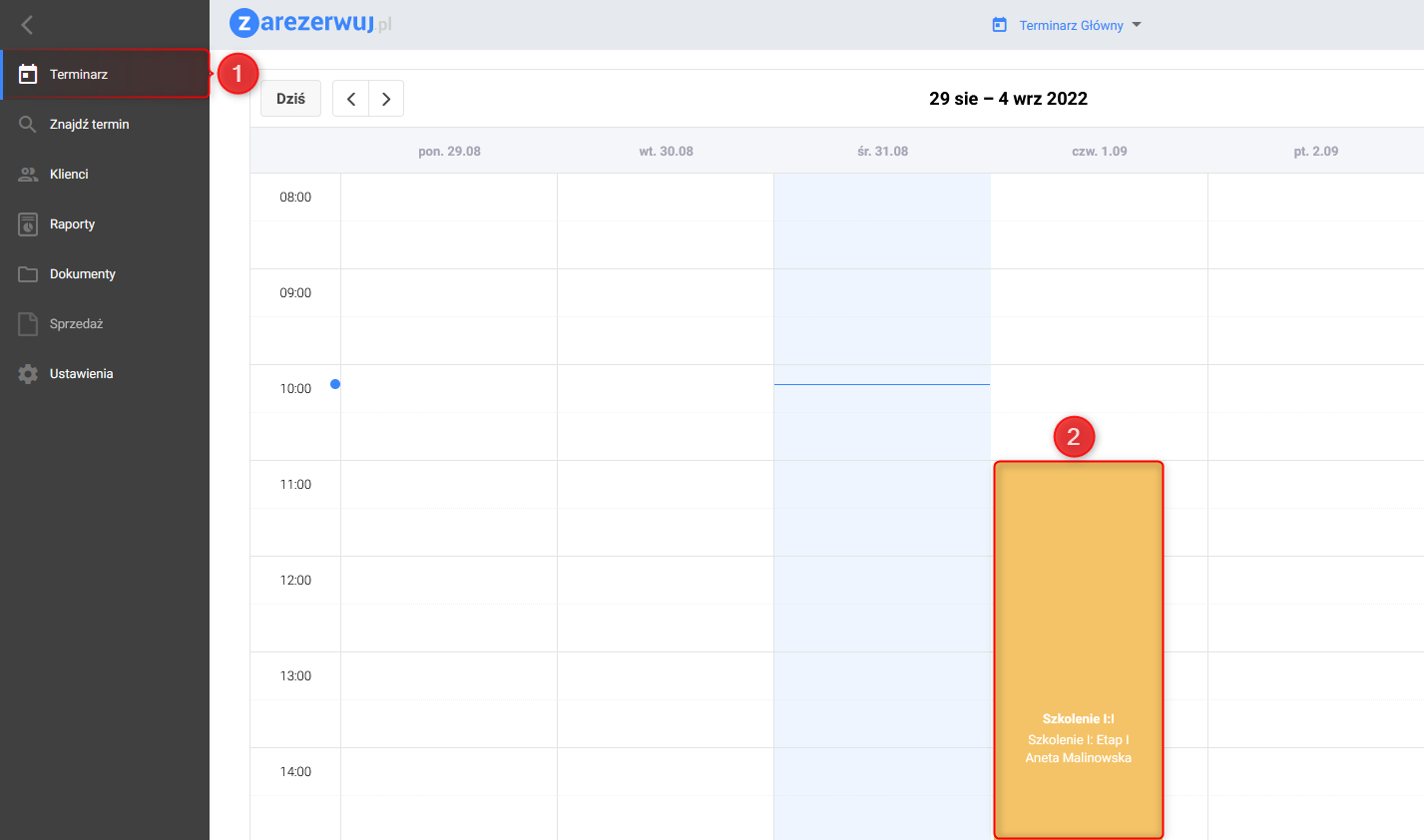Go to the previous week
The image size is (1424, 840).
(351, 99)
